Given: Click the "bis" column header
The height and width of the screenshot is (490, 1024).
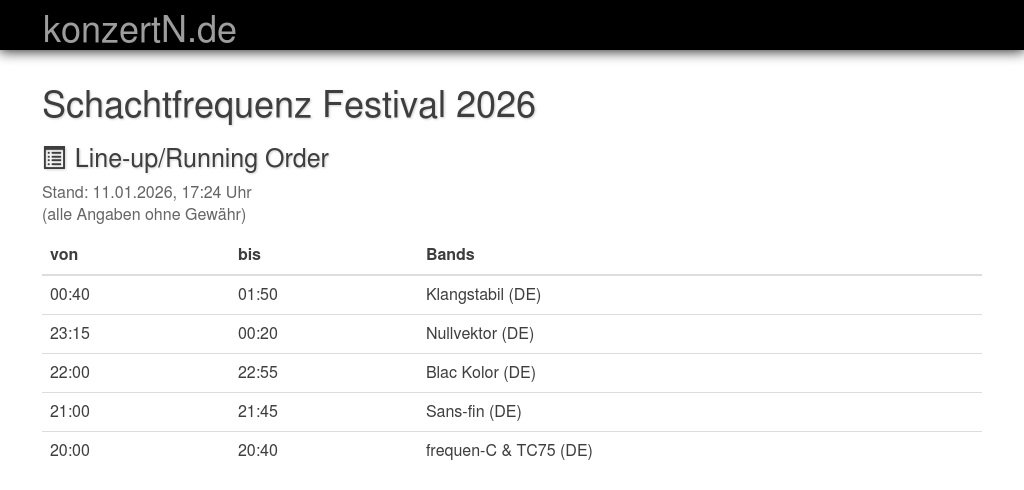Looking at the screenshot, I should pos(249,254).
